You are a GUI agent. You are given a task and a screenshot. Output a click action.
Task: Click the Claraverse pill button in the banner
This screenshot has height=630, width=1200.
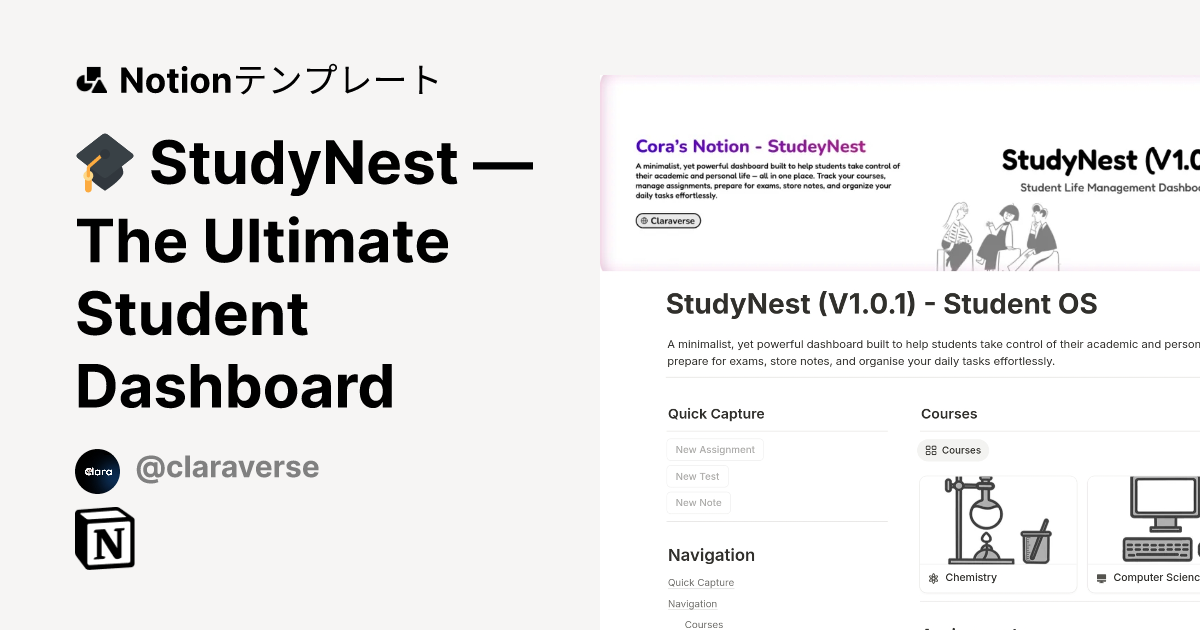click(x=668, y=220)
